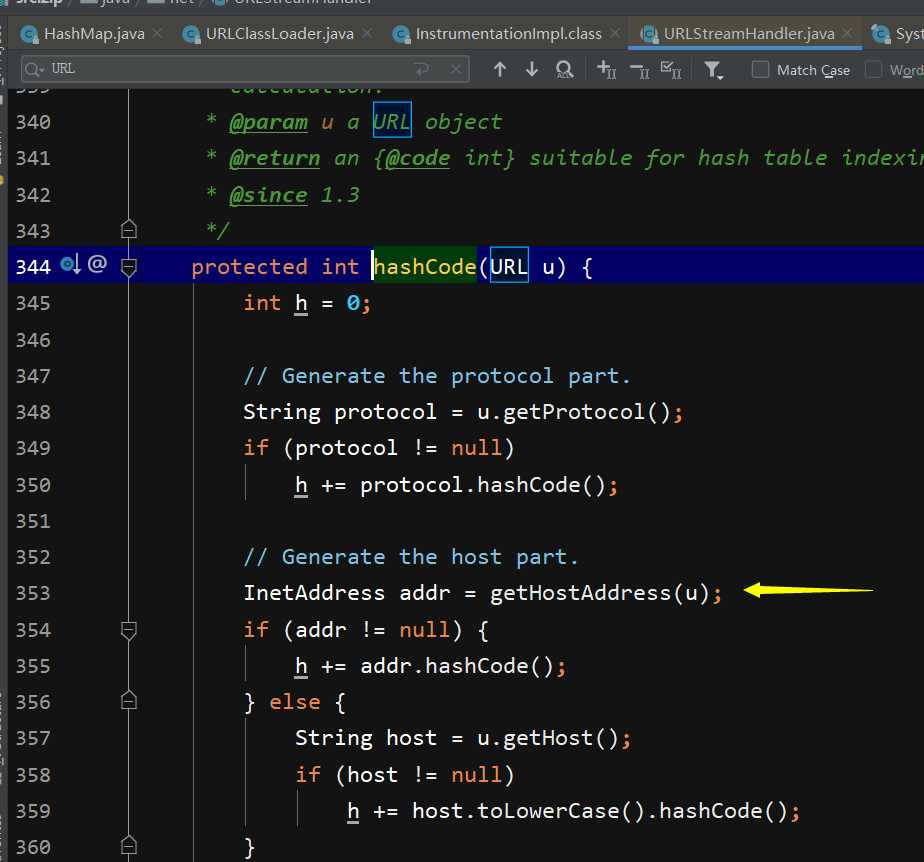924x862 pixels.
Task: Click the @ annotation gutter icon line 344
Action: coord(97,263)
